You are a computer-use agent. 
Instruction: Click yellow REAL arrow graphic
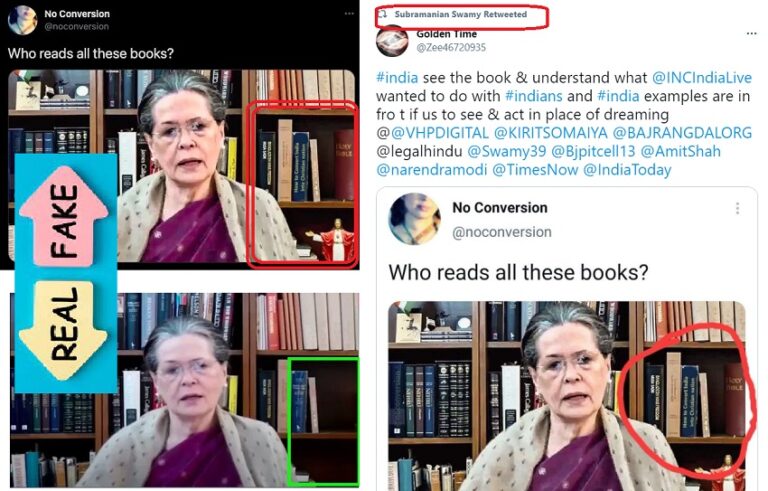64,331
